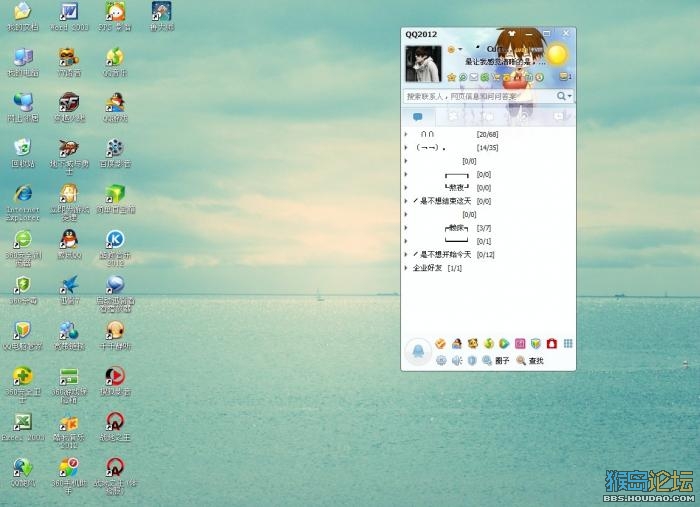
Task: Select QQ Games desktop shortcut
Action: pos(115,107)
